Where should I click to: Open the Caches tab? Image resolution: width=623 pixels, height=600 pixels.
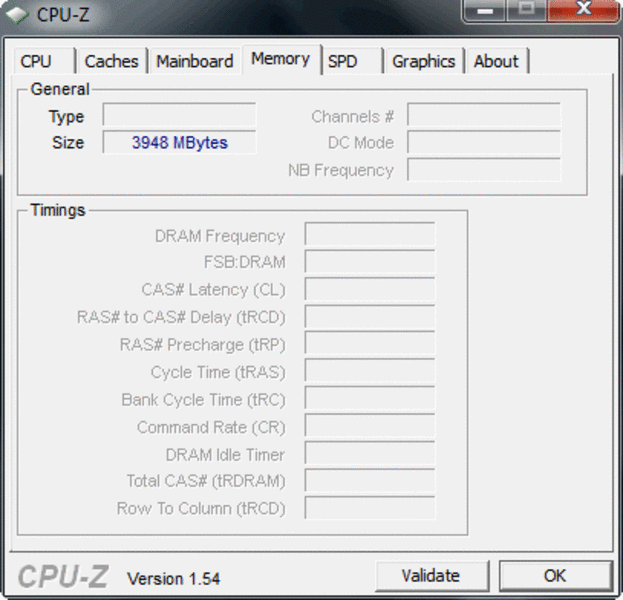112,61
